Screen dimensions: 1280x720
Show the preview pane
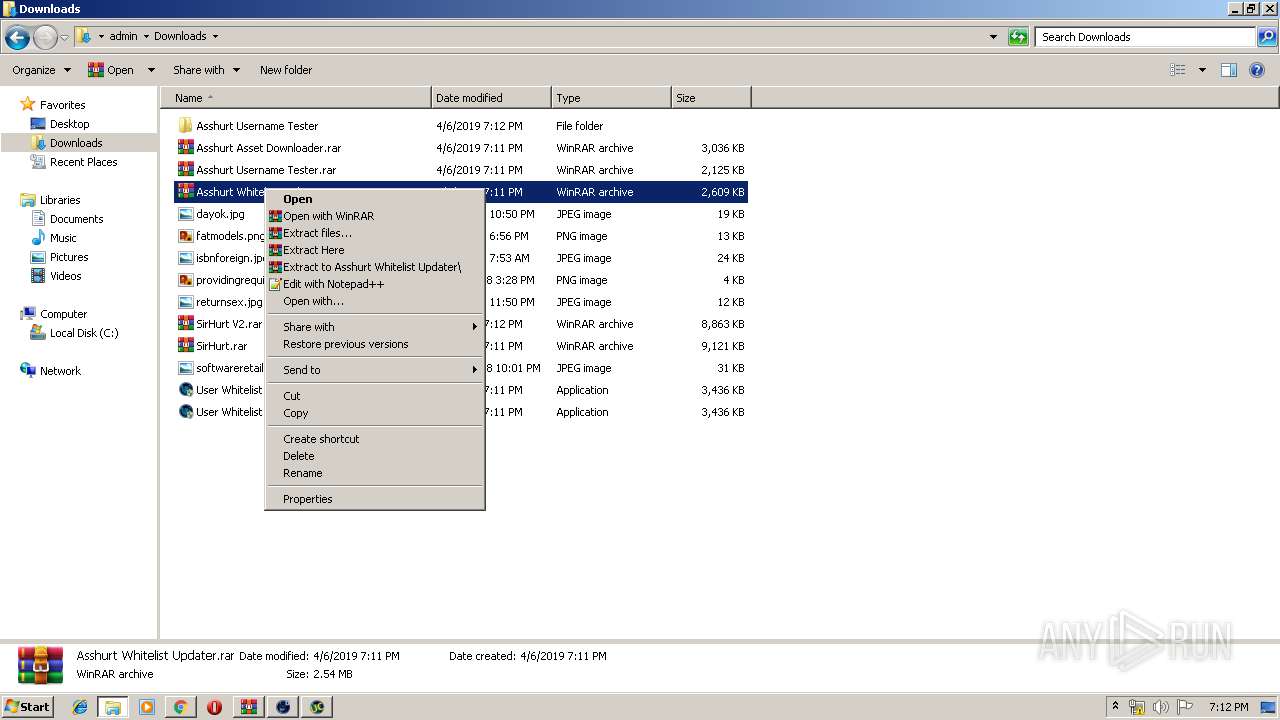tap(1229, 70)
